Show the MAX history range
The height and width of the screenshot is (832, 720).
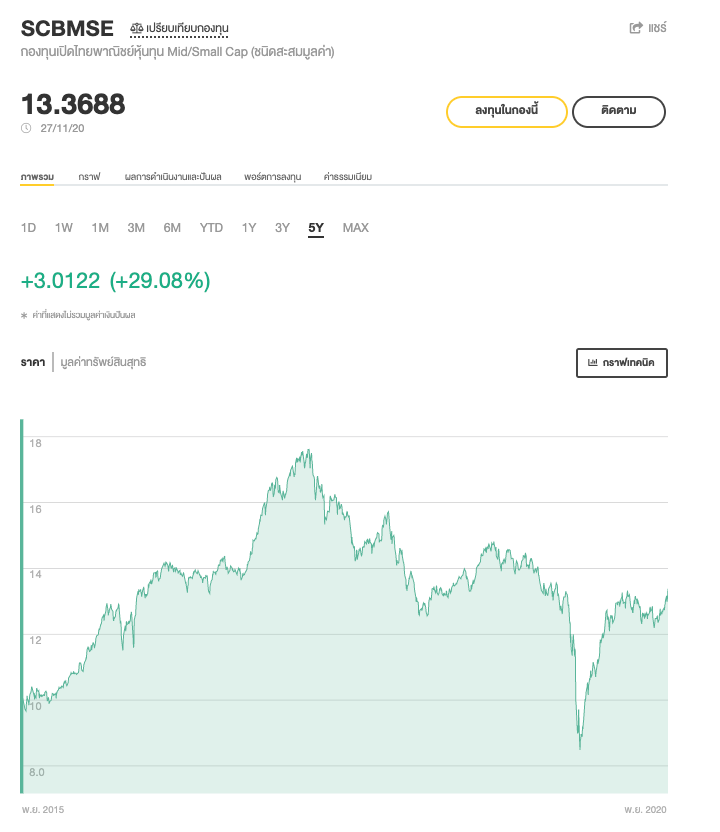[x=356, y=228]
